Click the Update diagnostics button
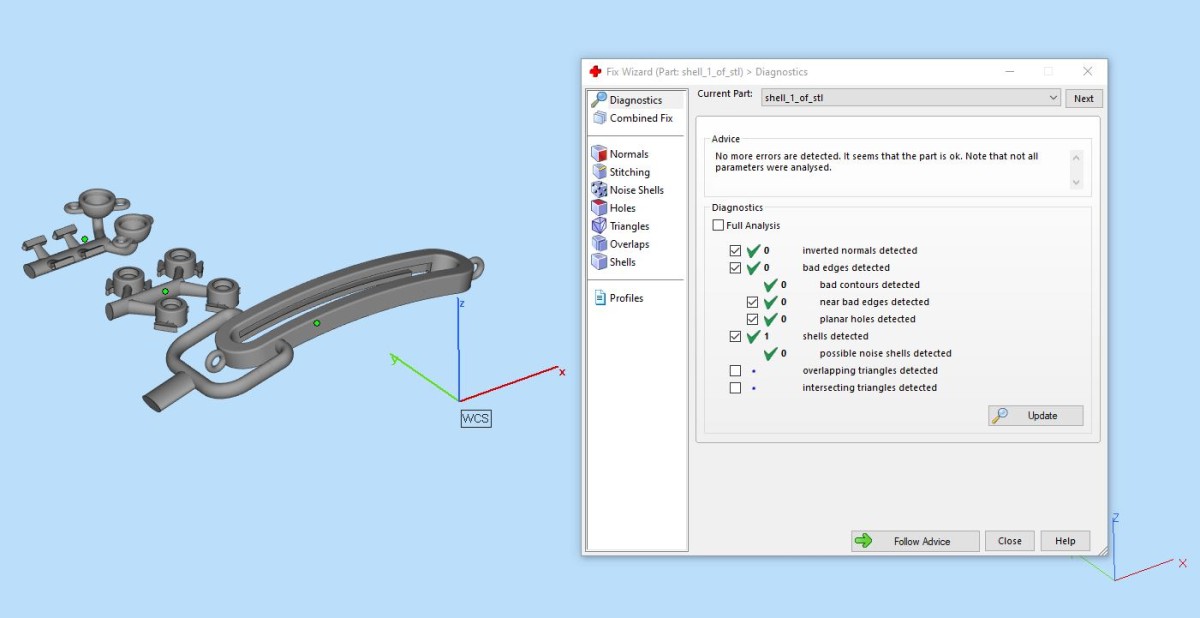 pyautogui.click(x=1035, y=416)
